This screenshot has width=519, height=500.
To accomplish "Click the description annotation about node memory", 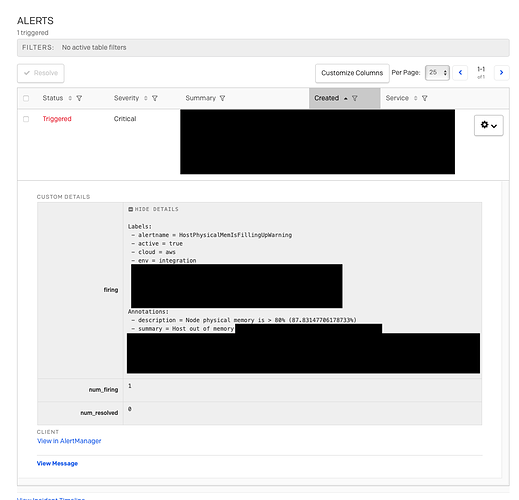I will (244, 320).
